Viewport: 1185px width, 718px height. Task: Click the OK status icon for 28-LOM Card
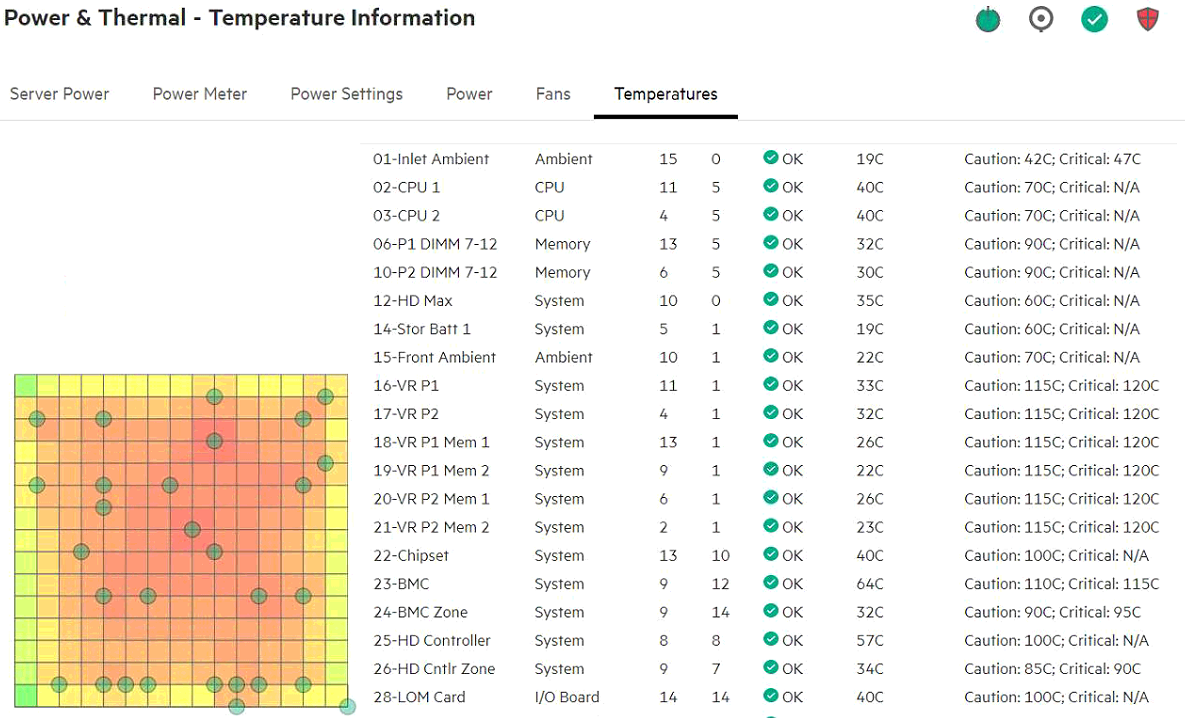[x=771, y=697]
